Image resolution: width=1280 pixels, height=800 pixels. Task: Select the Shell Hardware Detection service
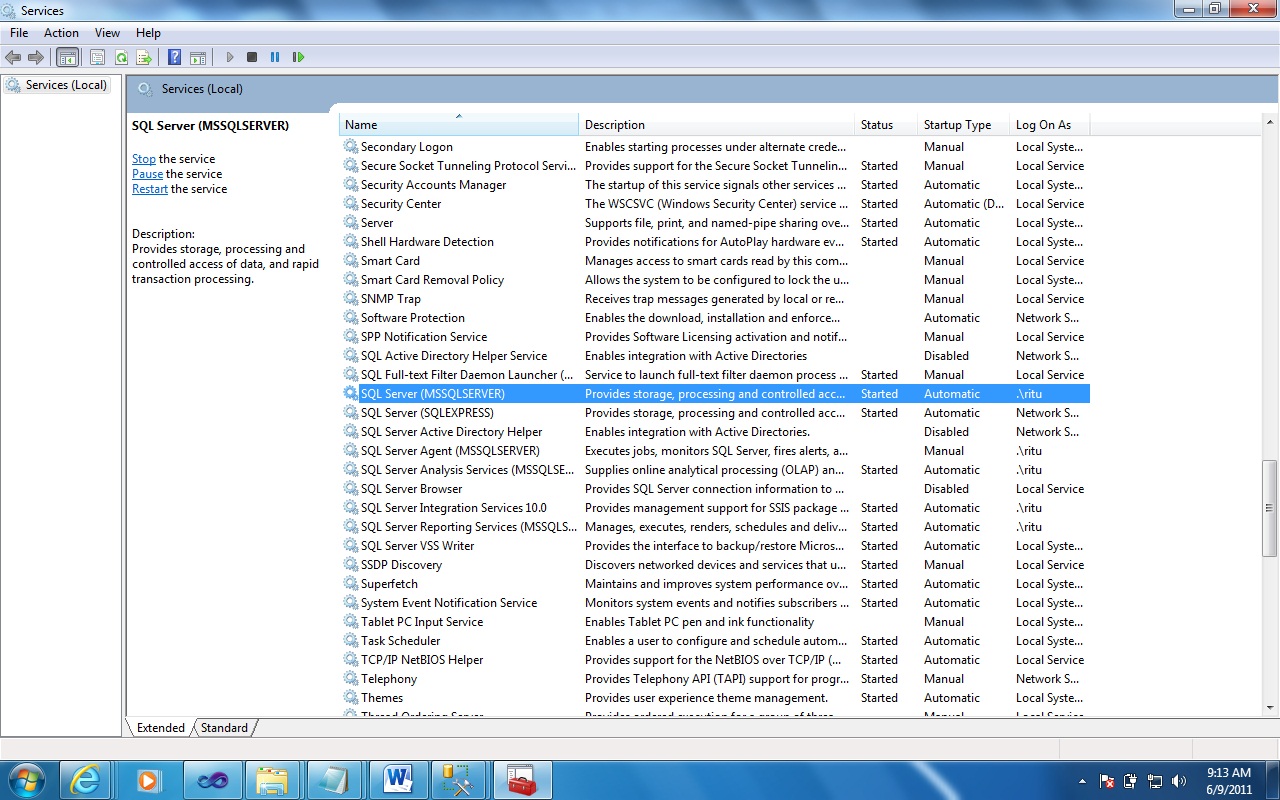714,242
